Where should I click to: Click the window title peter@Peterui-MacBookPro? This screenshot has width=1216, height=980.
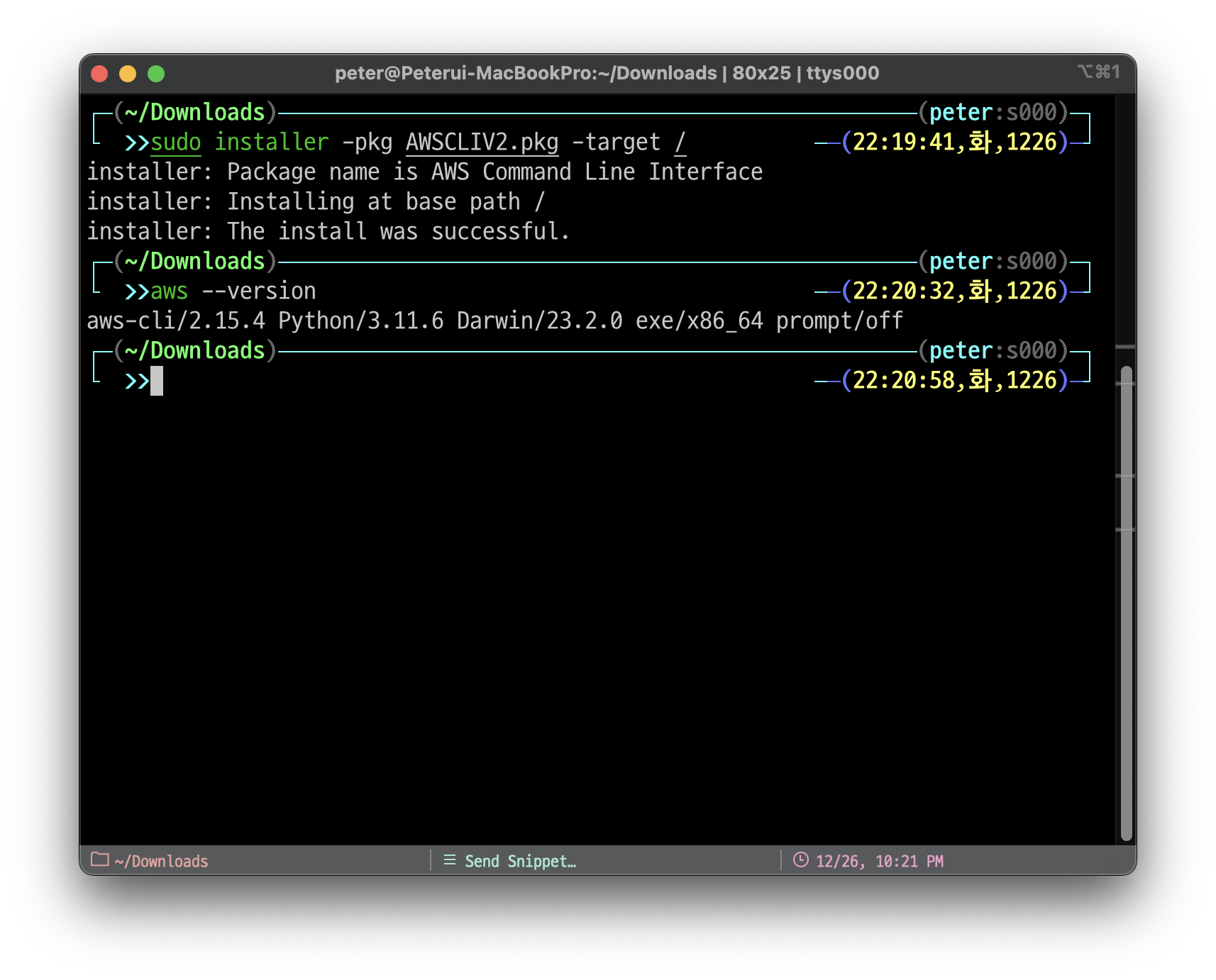[x=607, y=73]
